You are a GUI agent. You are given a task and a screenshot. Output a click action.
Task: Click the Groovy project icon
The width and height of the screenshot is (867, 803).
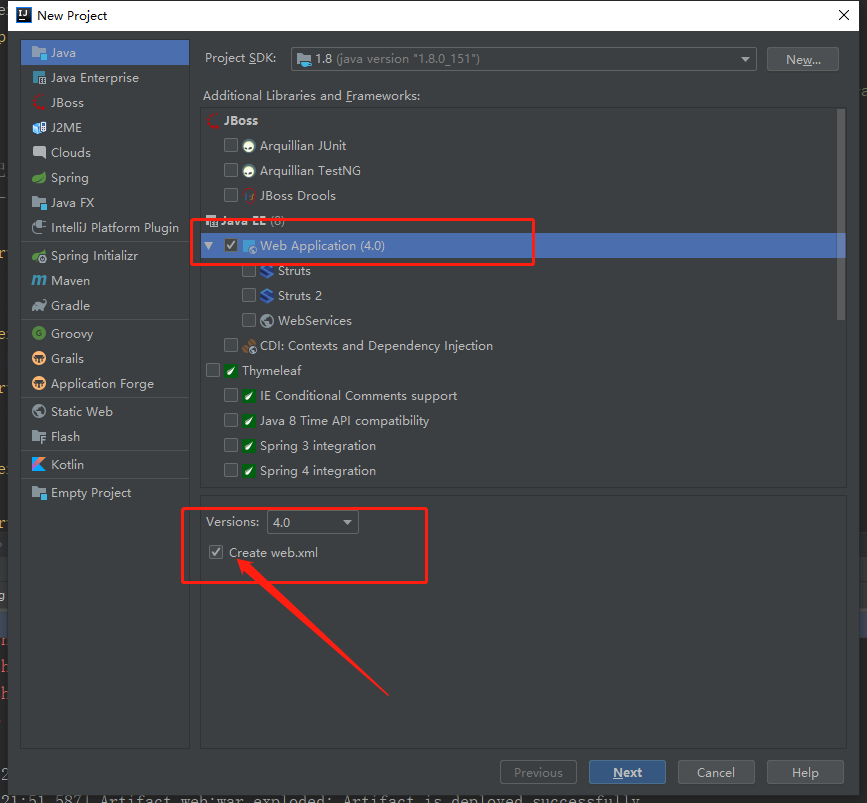[x=39, y=334]
